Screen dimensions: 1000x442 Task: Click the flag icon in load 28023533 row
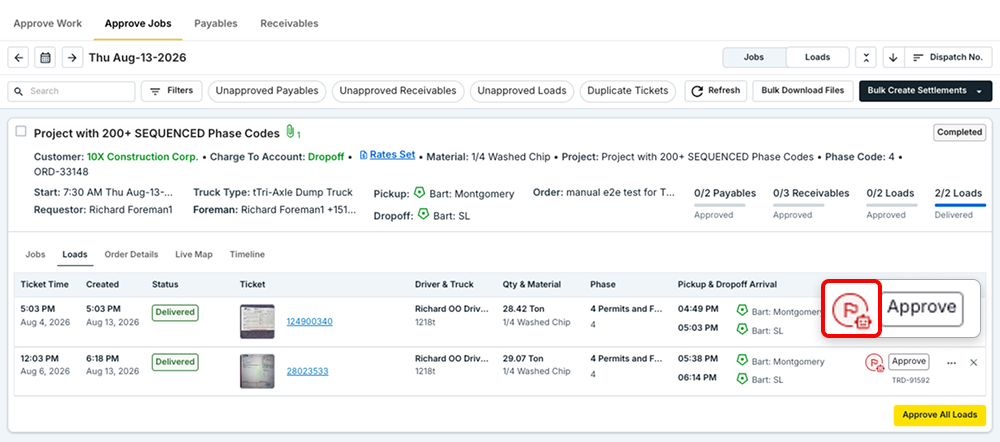point(874,363)
